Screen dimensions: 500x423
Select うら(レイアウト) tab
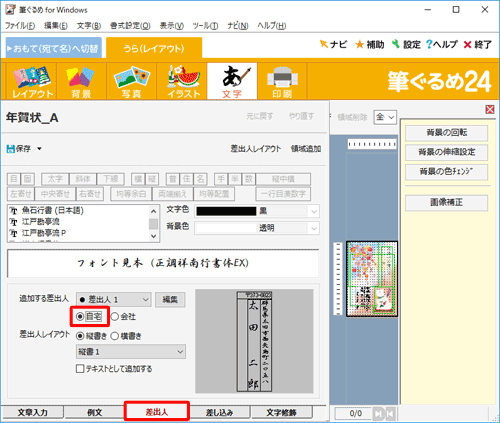click(x=154, y=48)
